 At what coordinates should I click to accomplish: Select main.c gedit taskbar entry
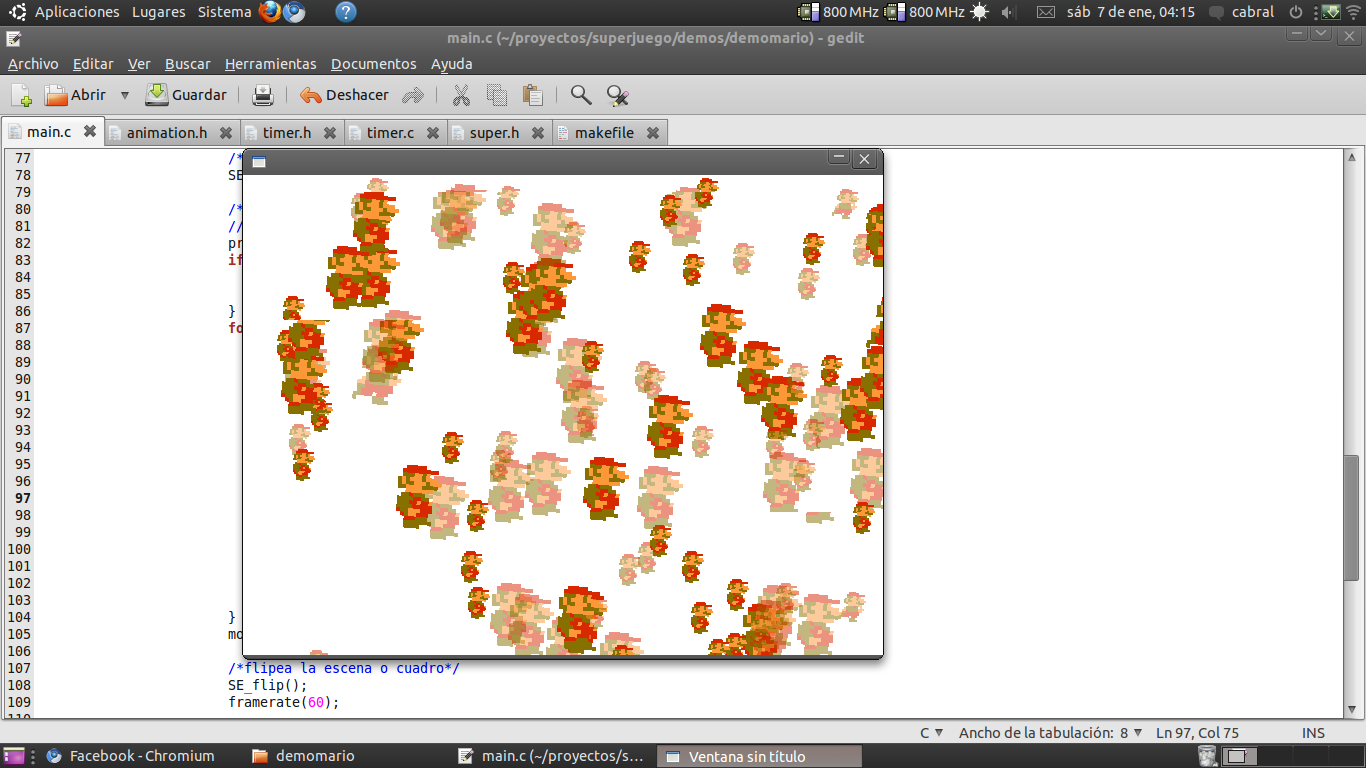tap(552, 756)
